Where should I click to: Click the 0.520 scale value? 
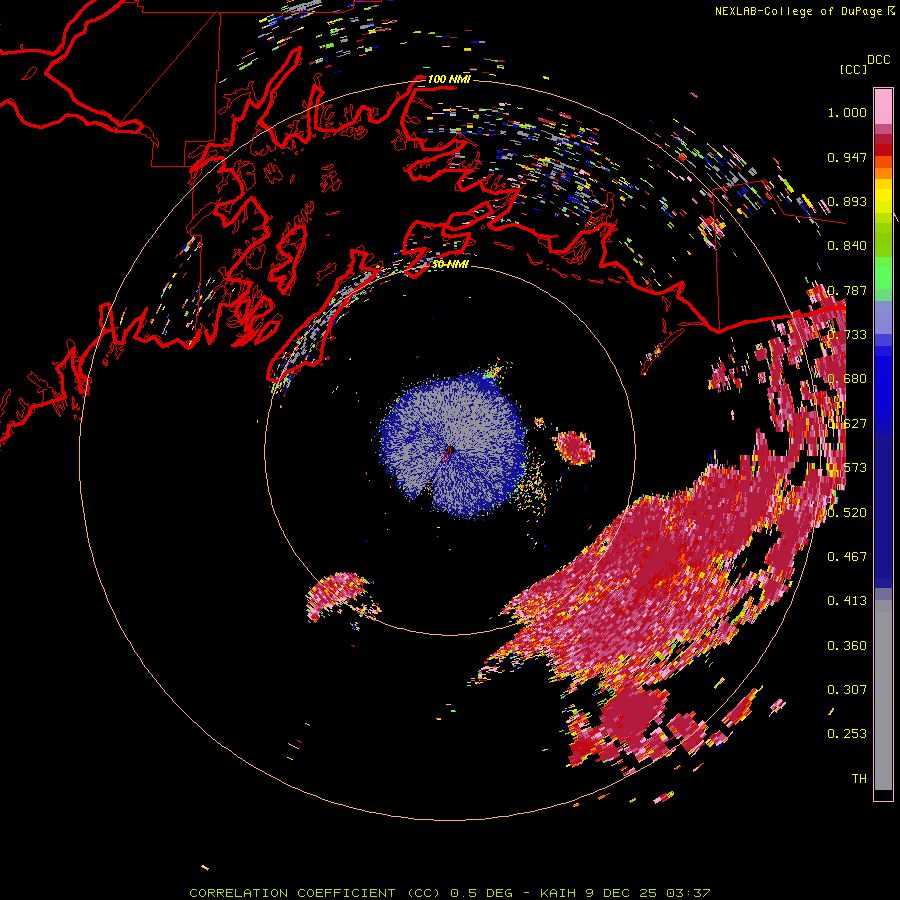847,512
